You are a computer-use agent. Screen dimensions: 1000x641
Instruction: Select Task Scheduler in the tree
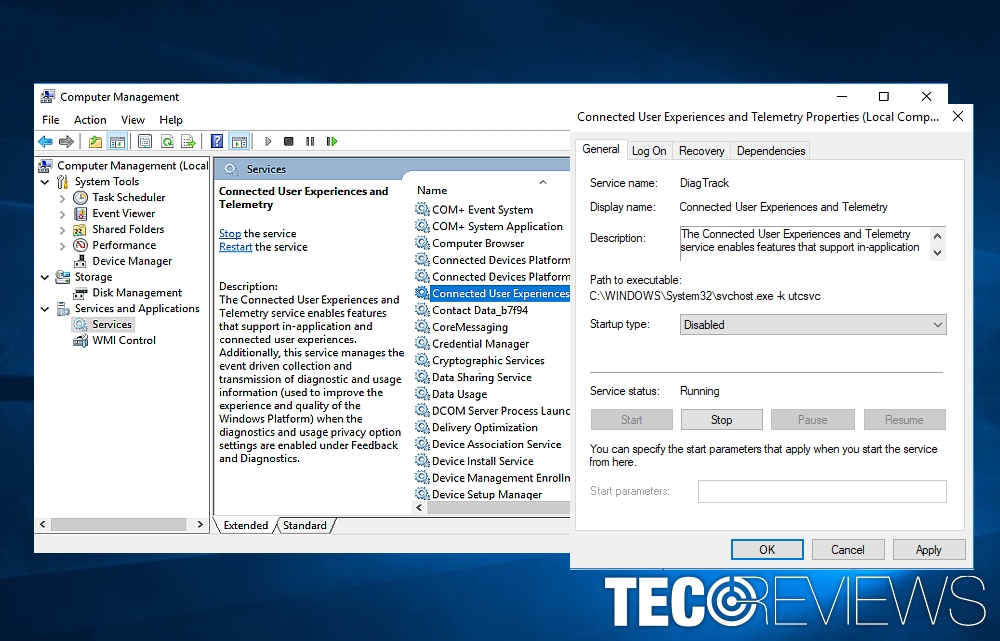[128, 198]
